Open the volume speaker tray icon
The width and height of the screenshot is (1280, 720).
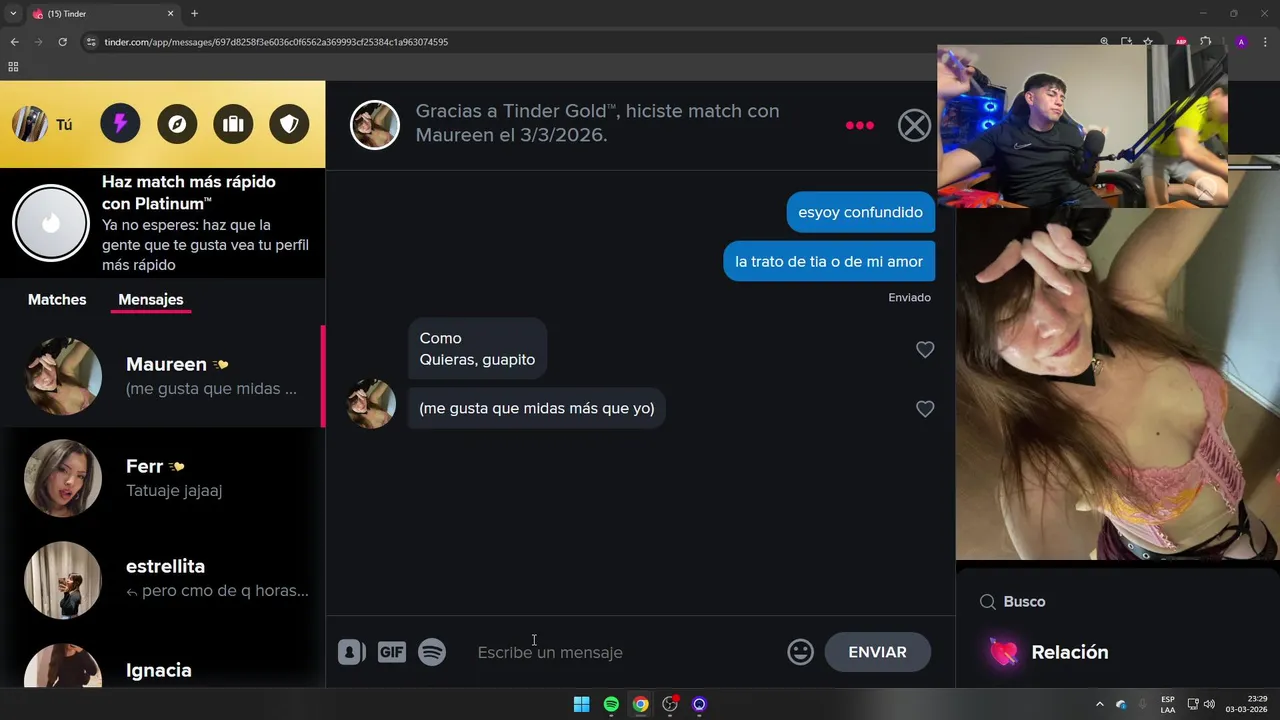(1209, 704)
